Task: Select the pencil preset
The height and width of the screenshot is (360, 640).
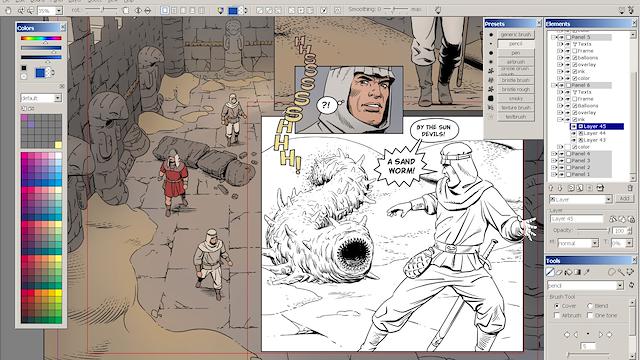Action: tap(516, 44)
